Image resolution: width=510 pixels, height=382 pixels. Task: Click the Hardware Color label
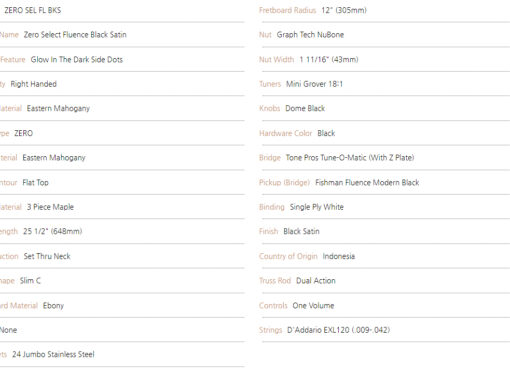tap(285, 133)
